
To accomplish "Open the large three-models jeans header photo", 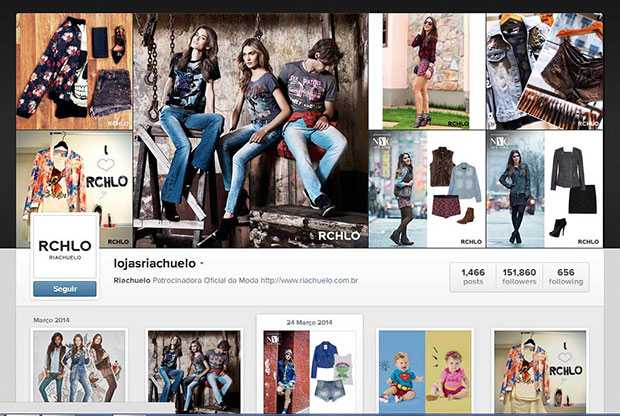I will pos(251,130).
